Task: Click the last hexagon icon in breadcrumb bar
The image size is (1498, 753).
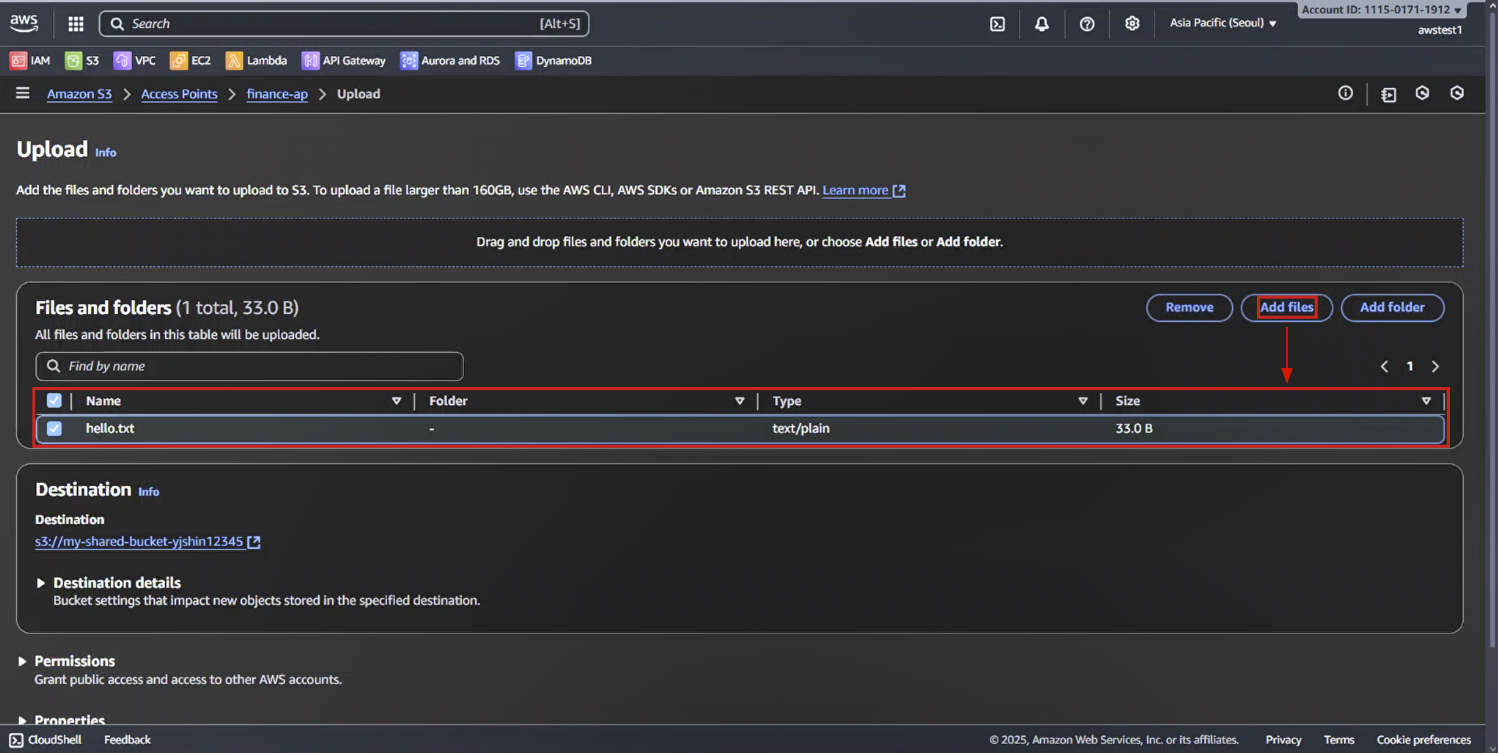Action: click(x=1457, y=93)
